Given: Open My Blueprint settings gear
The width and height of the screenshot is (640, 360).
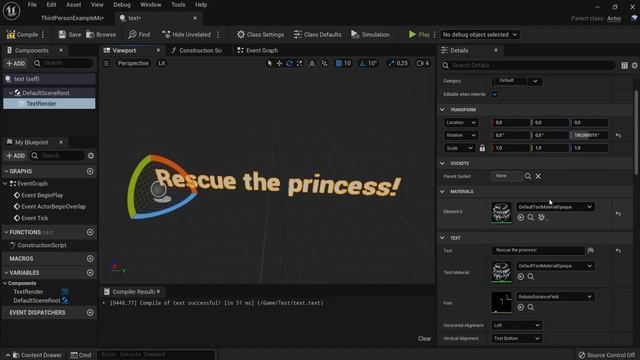Looking at the screenshot, I should click(x=91, y=156).
